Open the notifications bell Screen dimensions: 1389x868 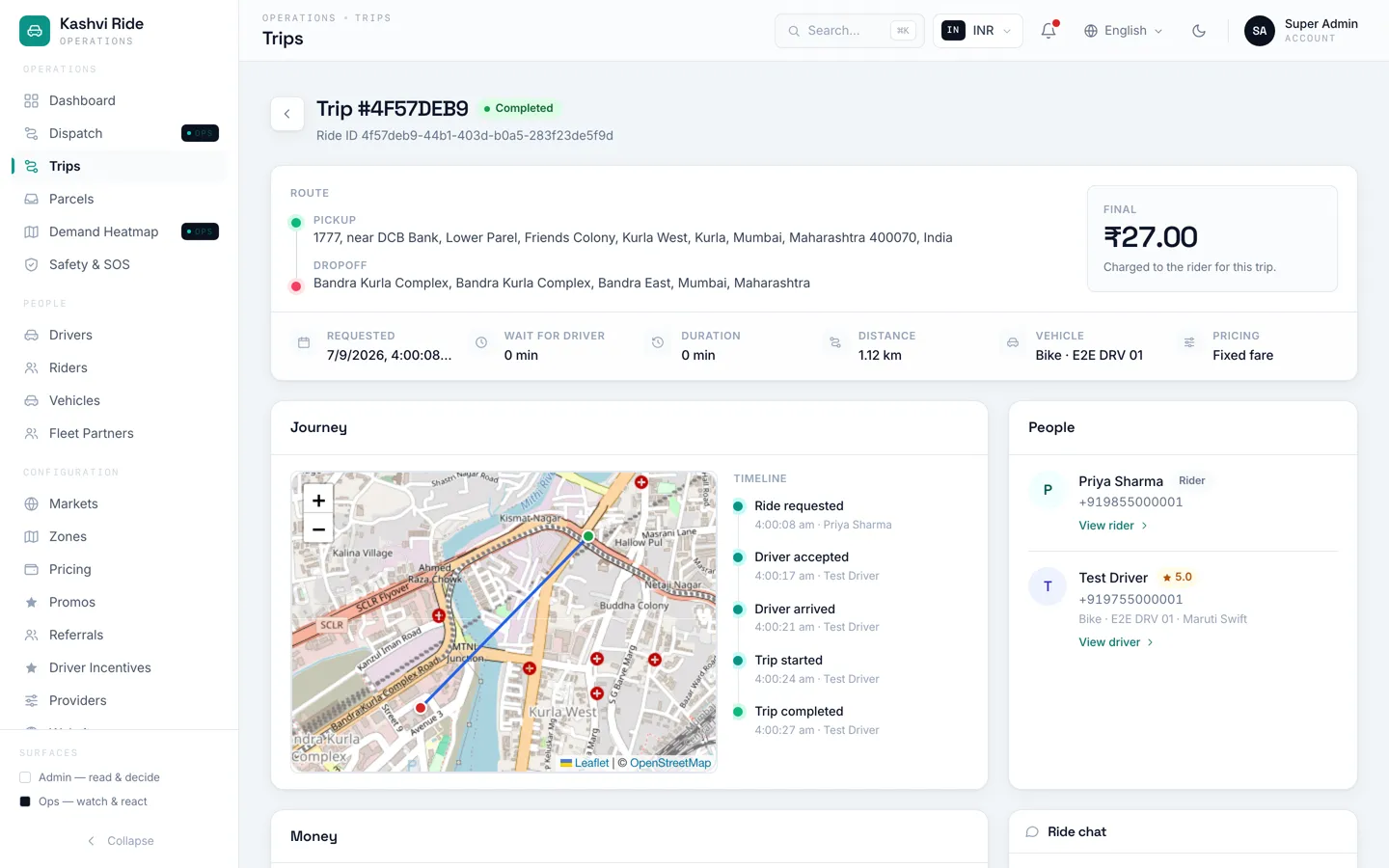click(1049, 31)
